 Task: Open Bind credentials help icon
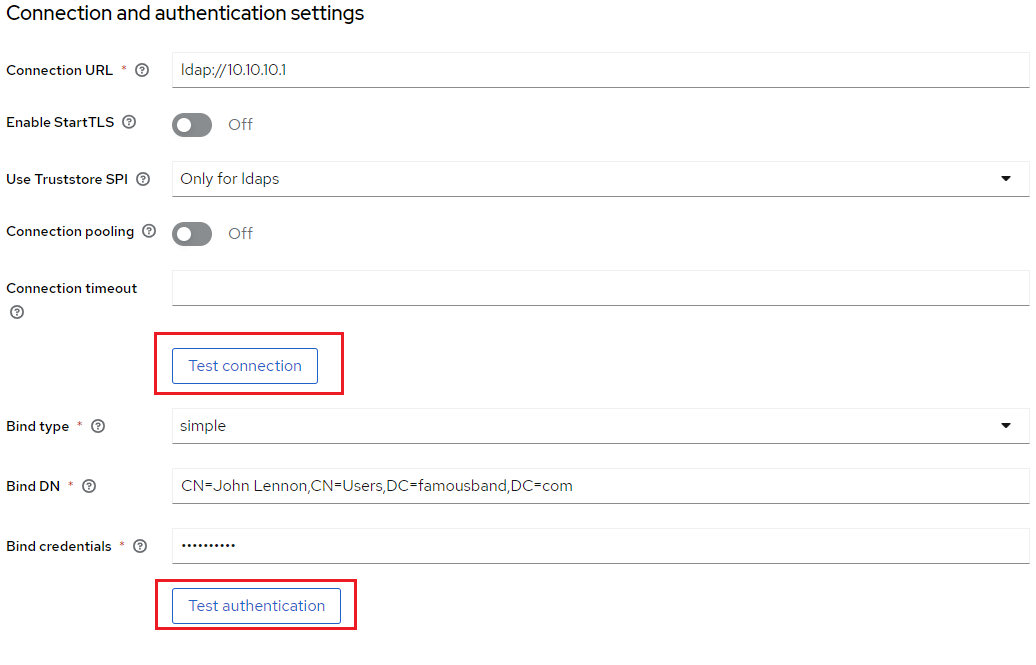(140, 546)
